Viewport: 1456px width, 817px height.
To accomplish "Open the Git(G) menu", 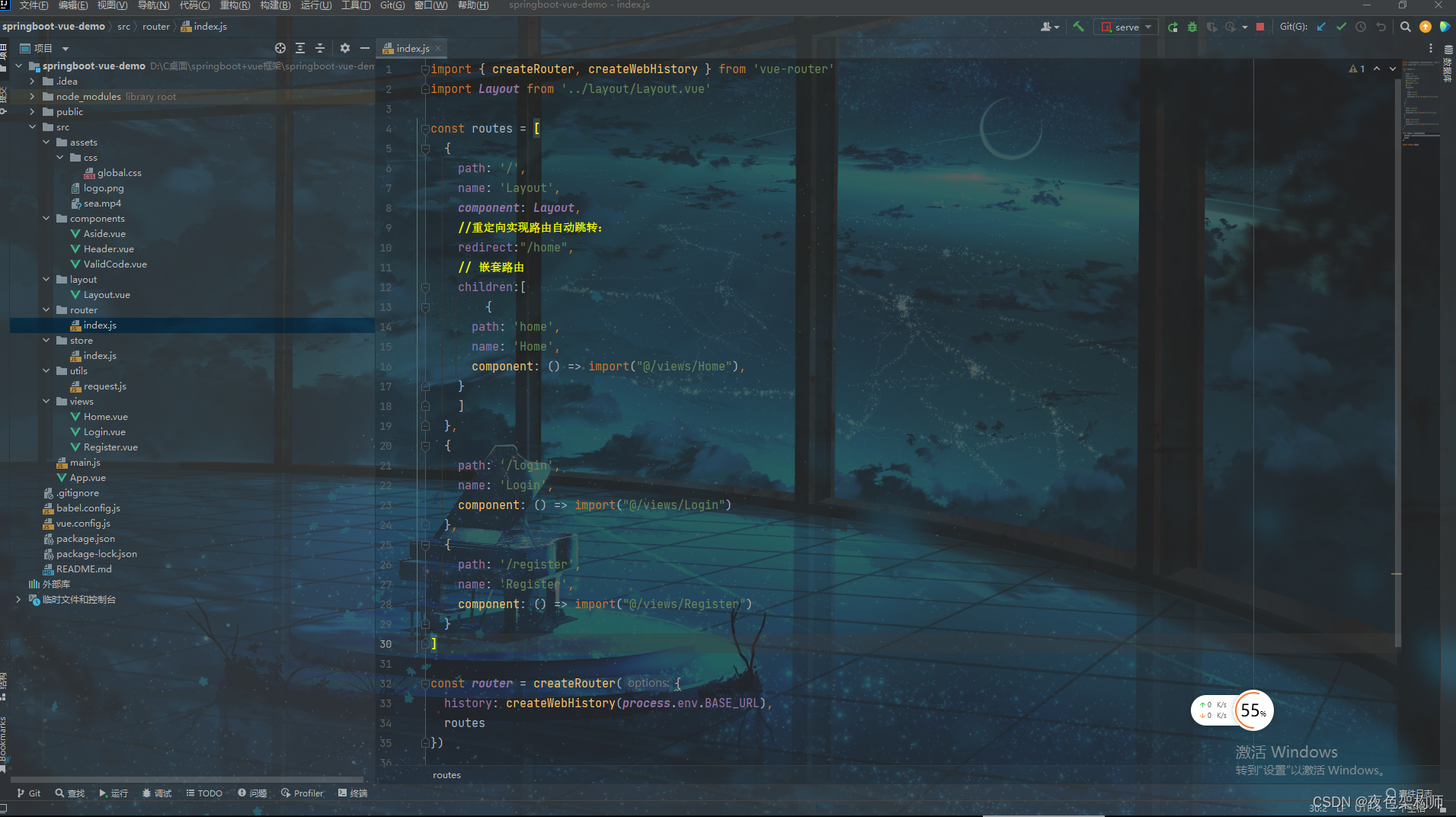I will [x=392, y=5].
